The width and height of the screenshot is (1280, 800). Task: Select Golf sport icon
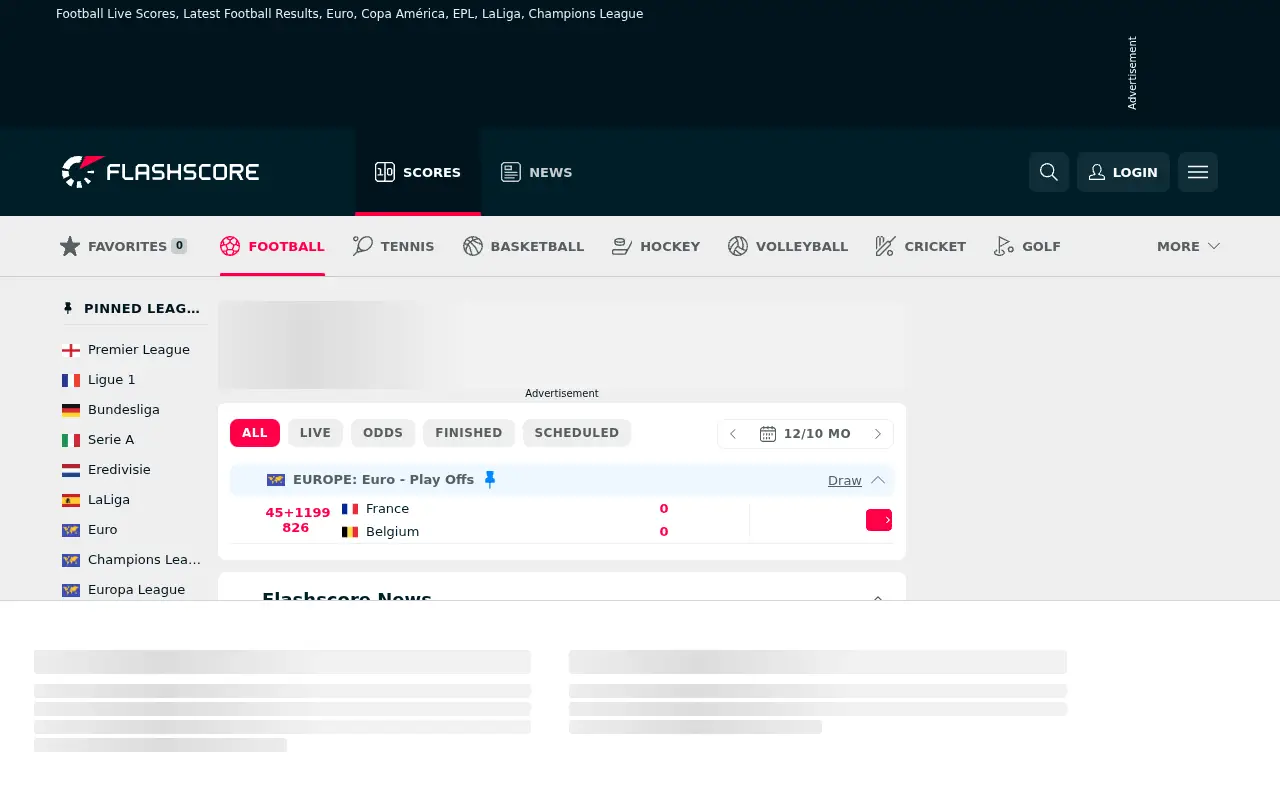(x=1027, y=246)
